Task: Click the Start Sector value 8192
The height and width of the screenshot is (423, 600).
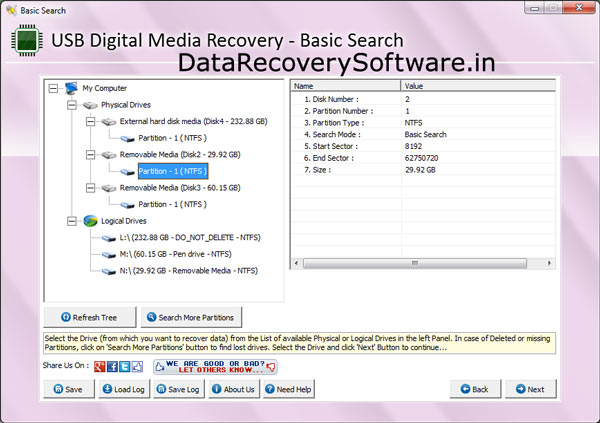Action: (413, 146)
